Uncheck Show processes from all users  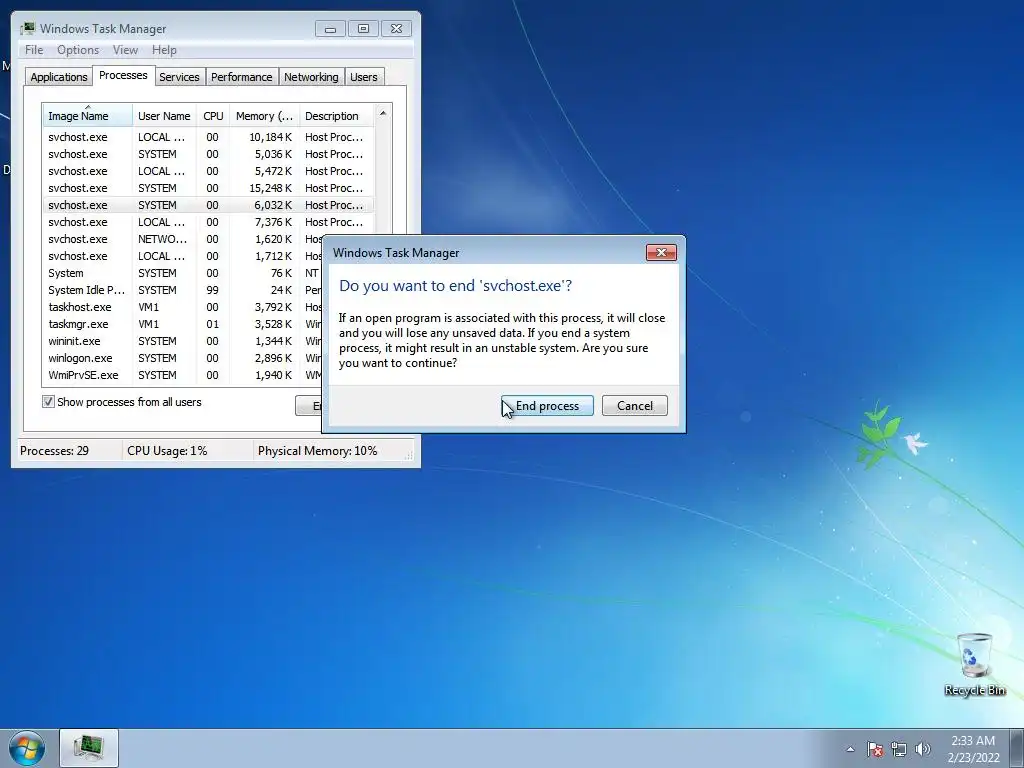(48, 402)
